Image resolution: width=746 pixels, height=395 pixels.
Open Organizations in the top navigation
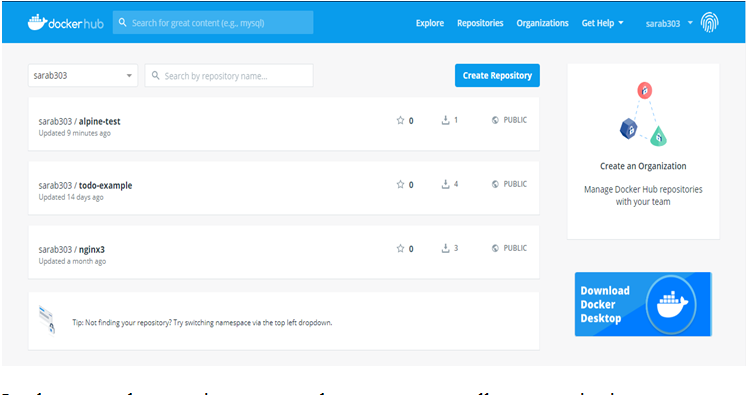pos(542,23)
